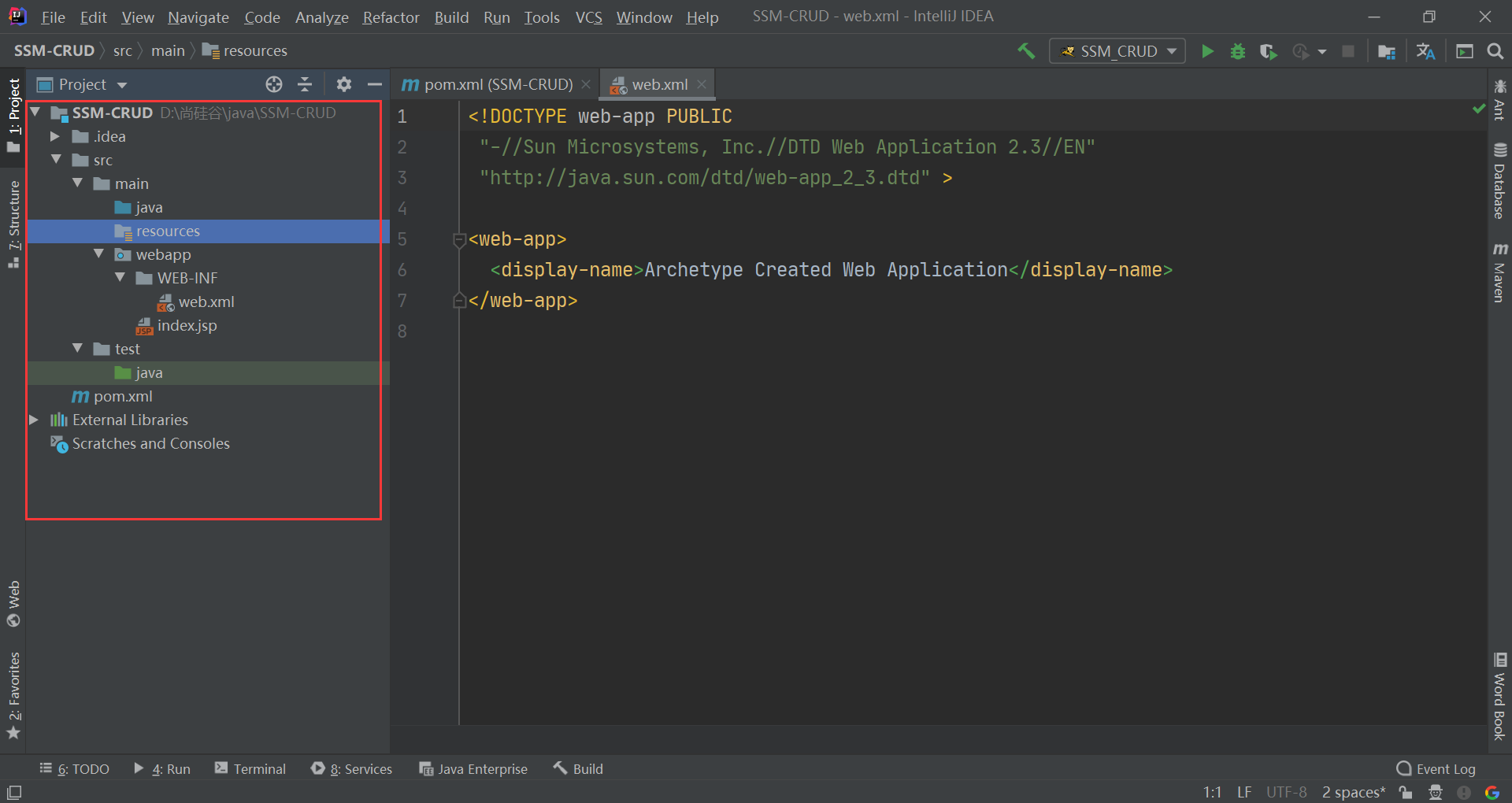The height and width of the screenshot is (803, 1512).
Task: Toggle tool window bars icon bottom-left
Action: 14,793
